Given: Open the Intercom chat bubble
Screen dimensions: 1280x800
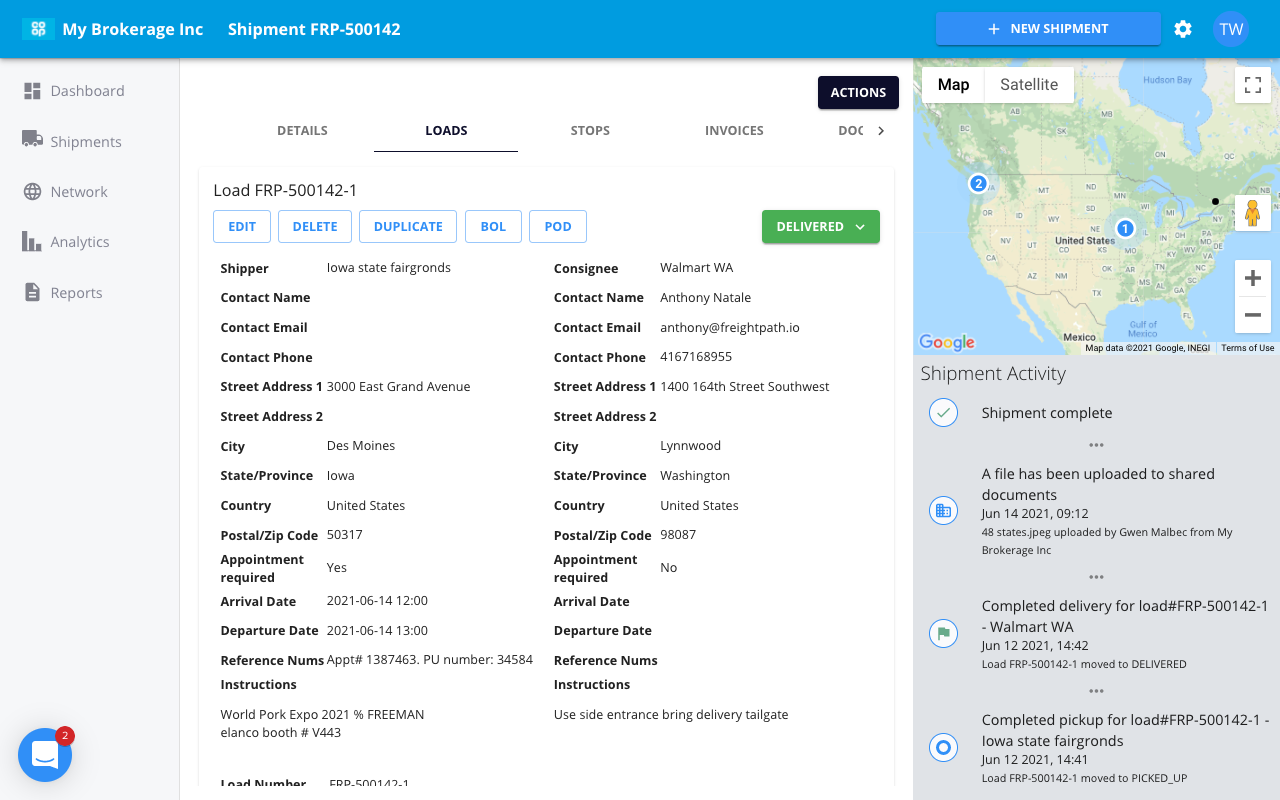Looking at the screenshot, I should click(x=45, y=755).
